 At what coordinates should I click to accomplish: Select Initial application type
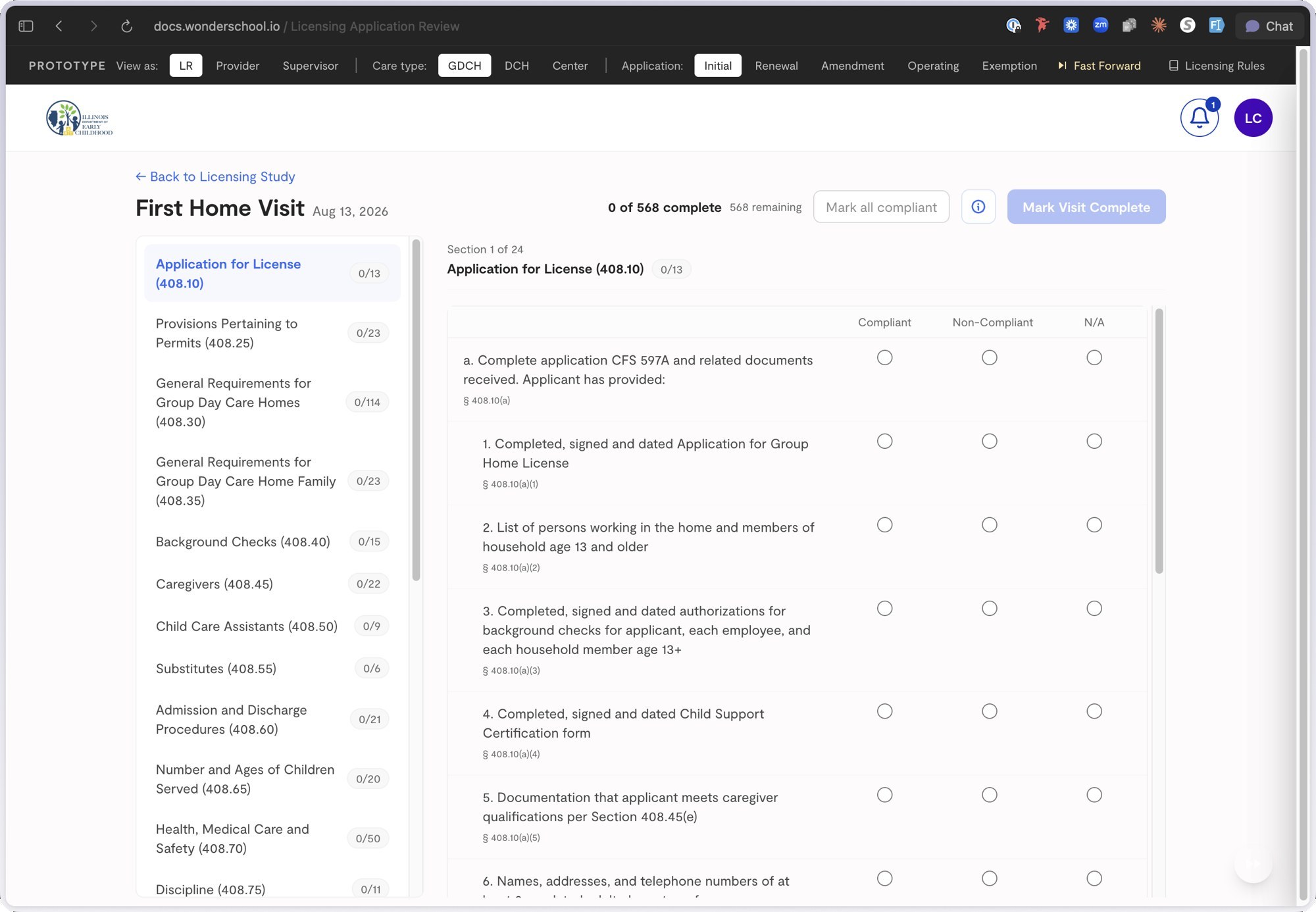[717, 66]
